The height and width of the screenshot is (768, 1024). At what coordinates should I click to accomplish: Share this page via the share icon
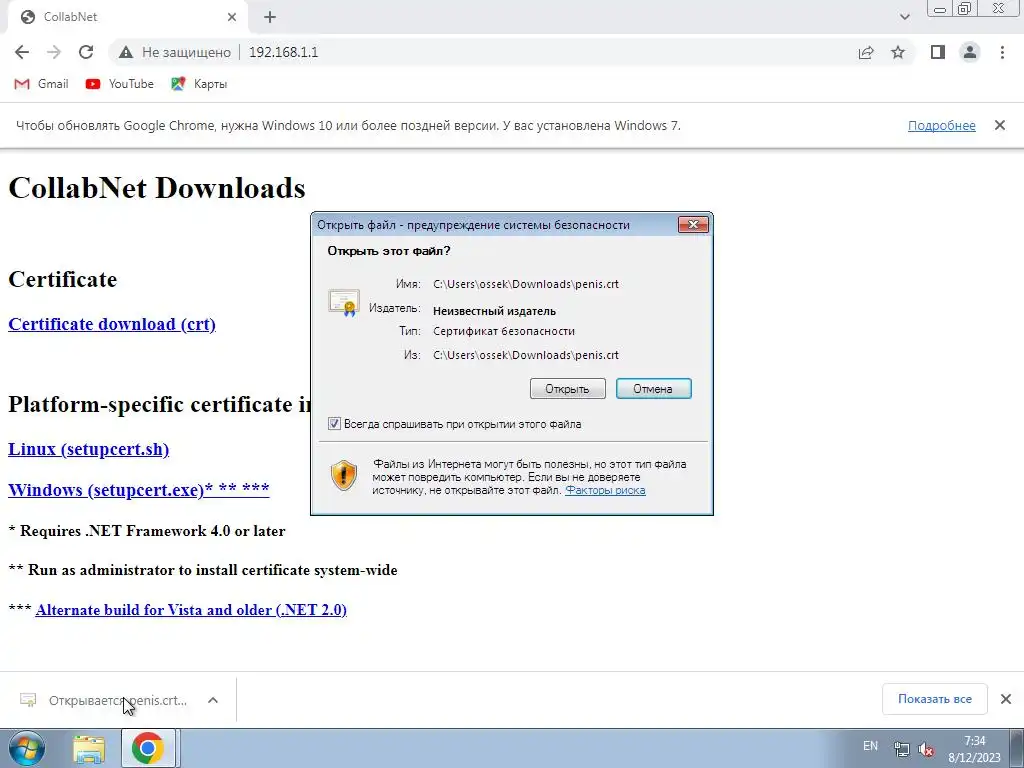[866, 52]
